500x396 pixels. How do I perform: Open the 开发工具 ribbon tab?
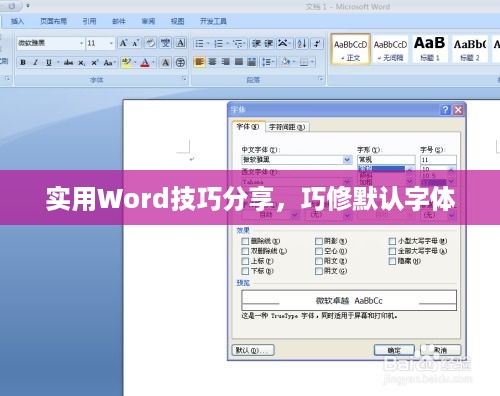pyautogui.click(x=213, y=21)
